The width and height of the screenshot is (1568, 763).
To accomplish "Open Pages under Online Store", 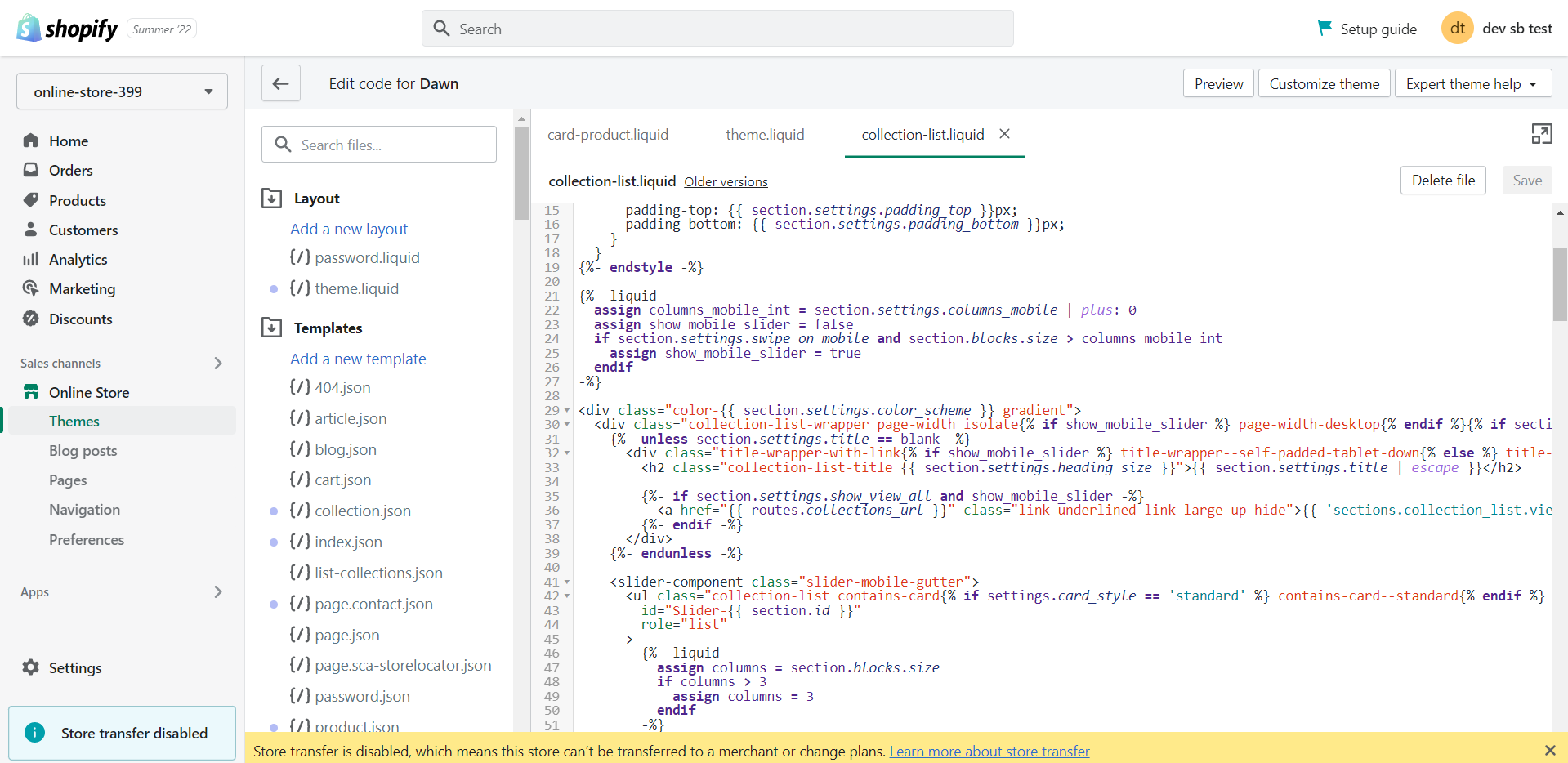I will point(68,480).
